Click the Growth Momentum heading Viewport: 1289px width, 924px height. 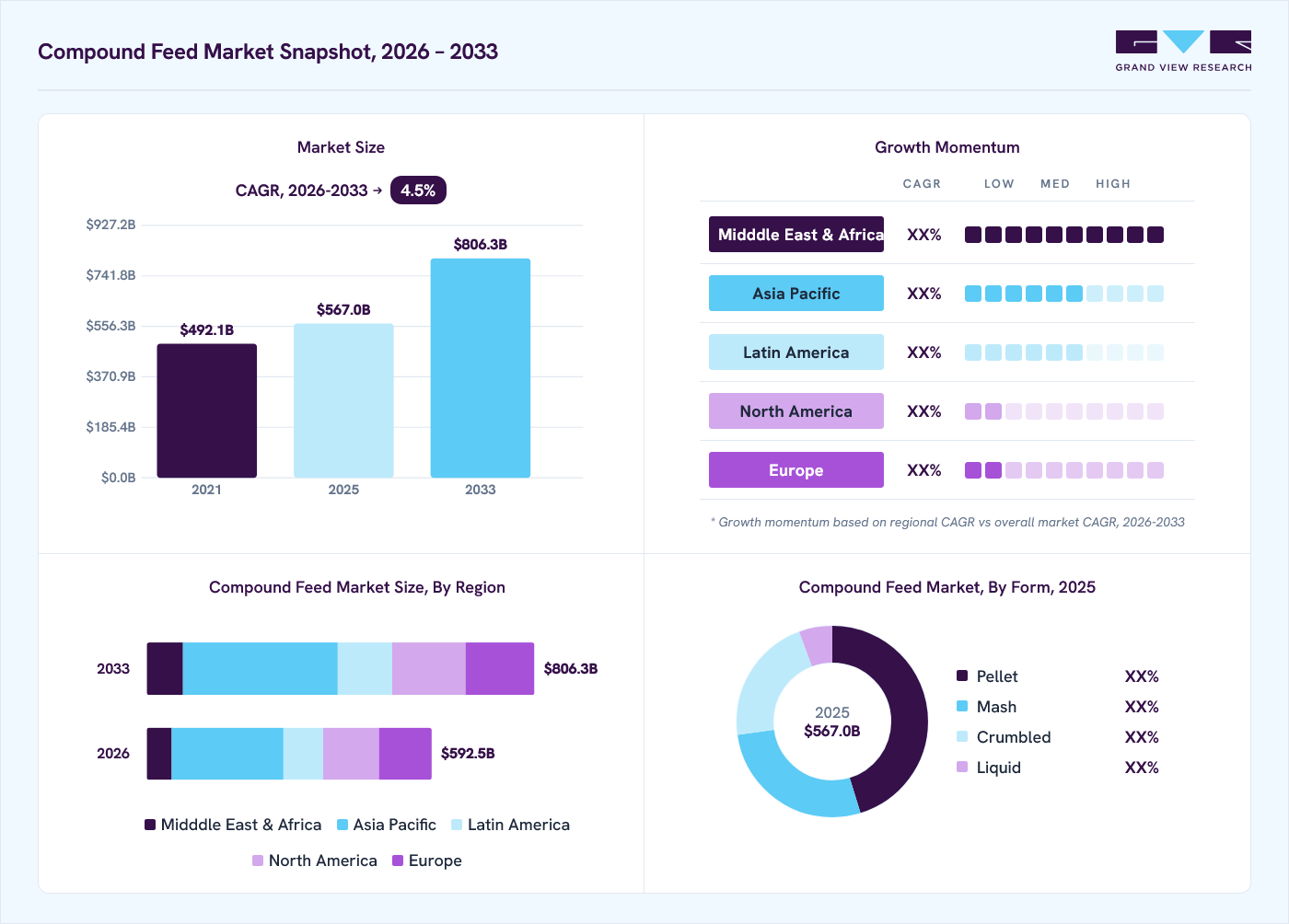click(947, 147)
